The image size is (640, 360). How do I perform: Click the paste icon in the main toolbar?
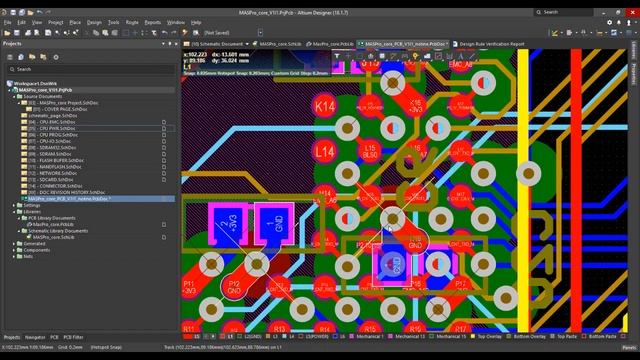pyautogui.click(x=105, y=33)
